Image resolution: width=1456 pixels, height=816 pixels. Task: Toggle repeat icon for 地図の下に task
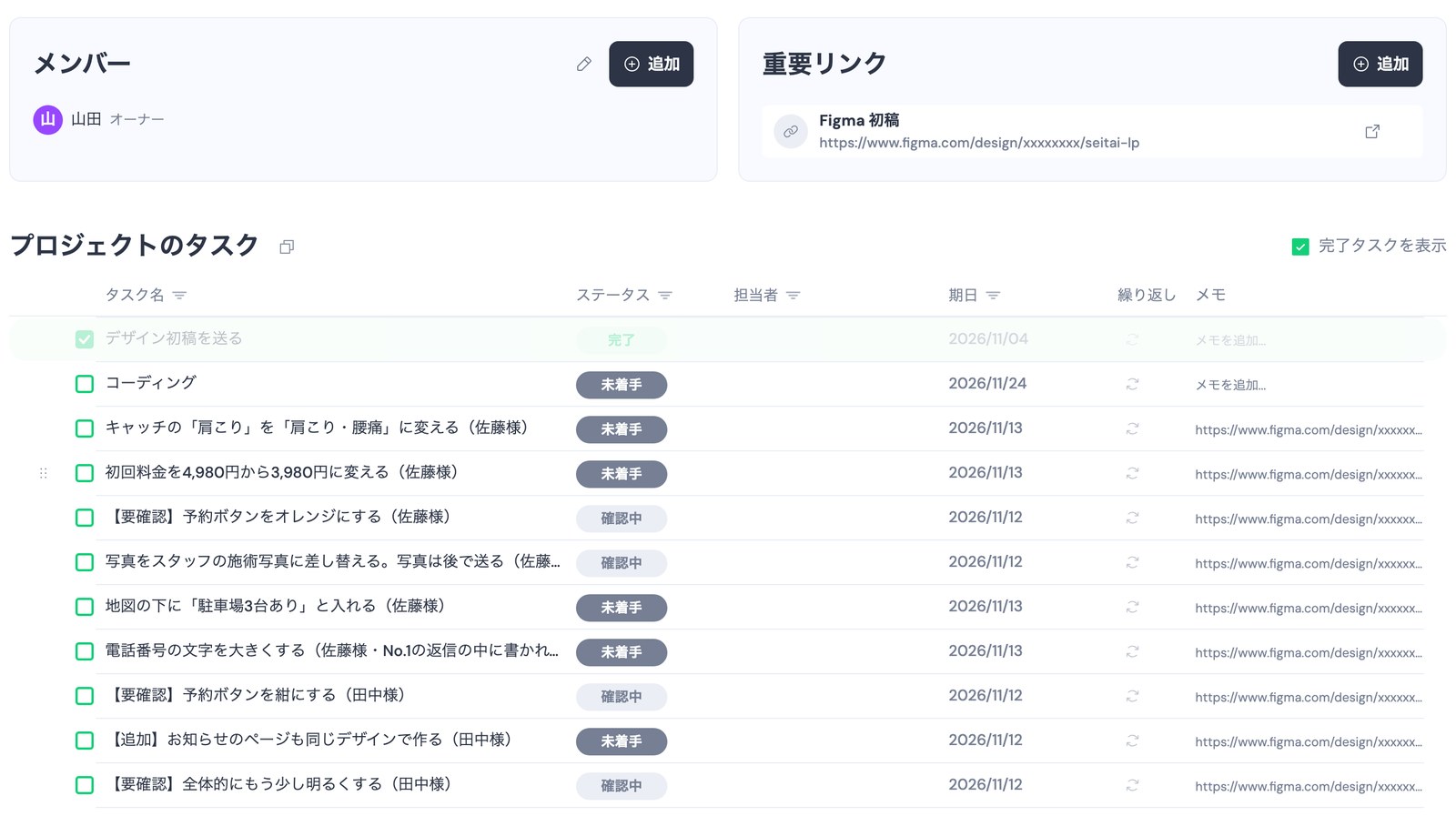coord(1132,607)
